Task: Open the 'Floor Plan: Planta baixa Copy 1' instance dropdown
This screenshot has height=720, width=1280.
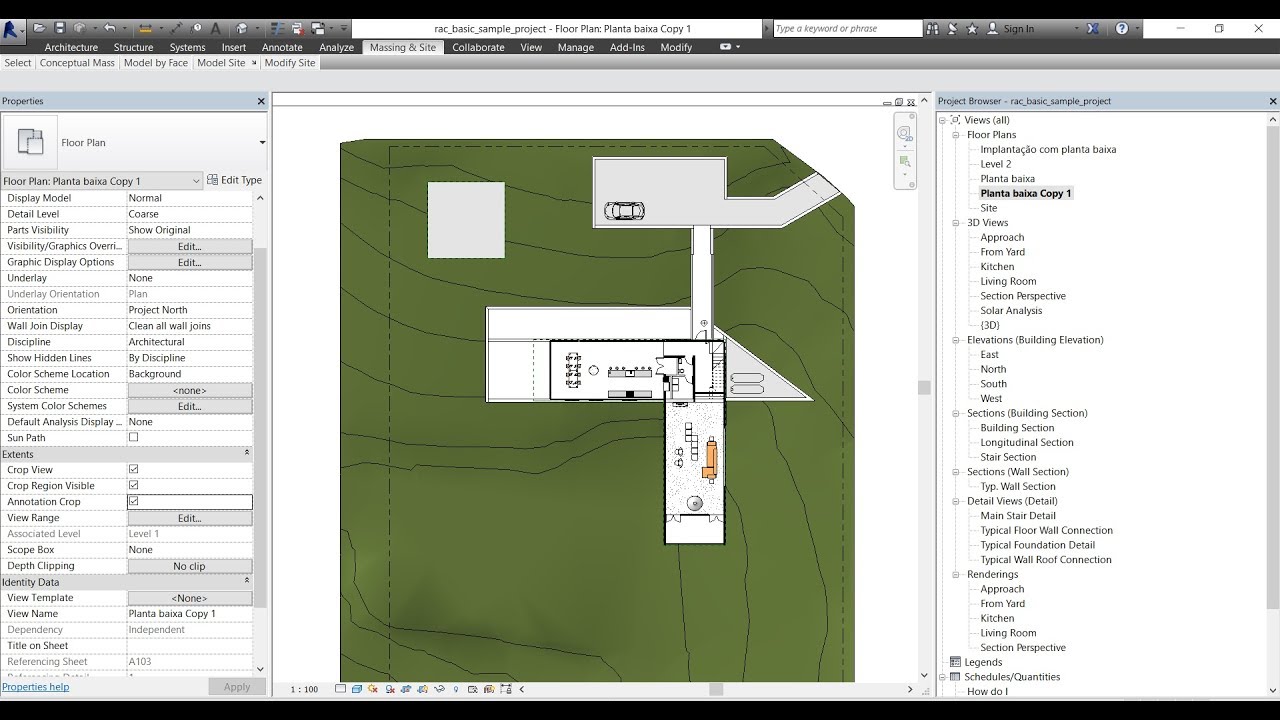Action: pos(102,181)
